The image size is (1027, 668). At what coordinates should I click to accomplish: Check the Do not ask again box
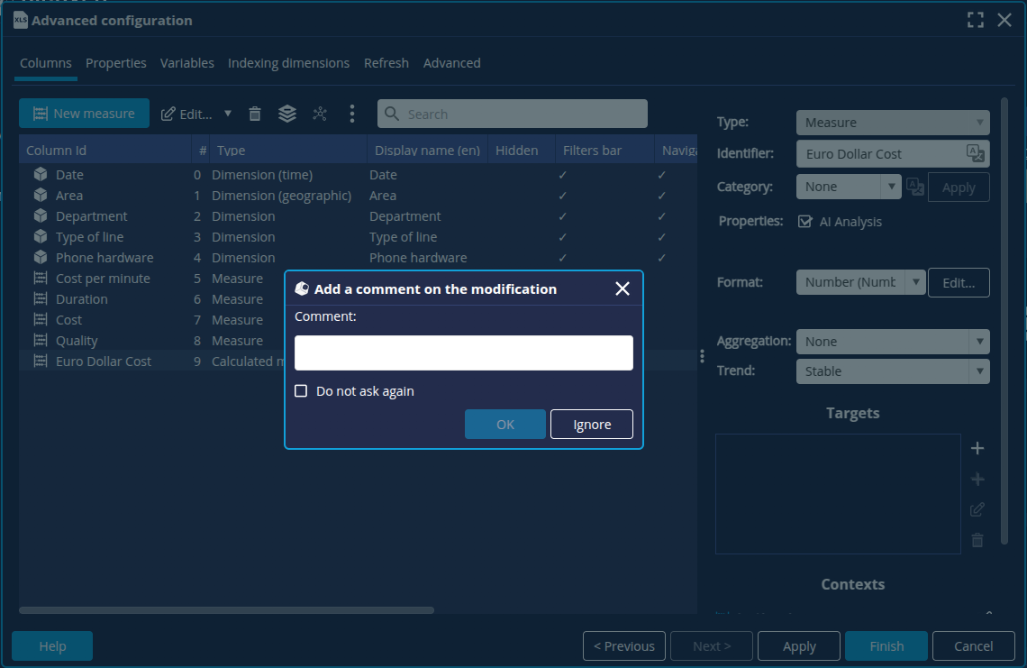pos(301,391)
